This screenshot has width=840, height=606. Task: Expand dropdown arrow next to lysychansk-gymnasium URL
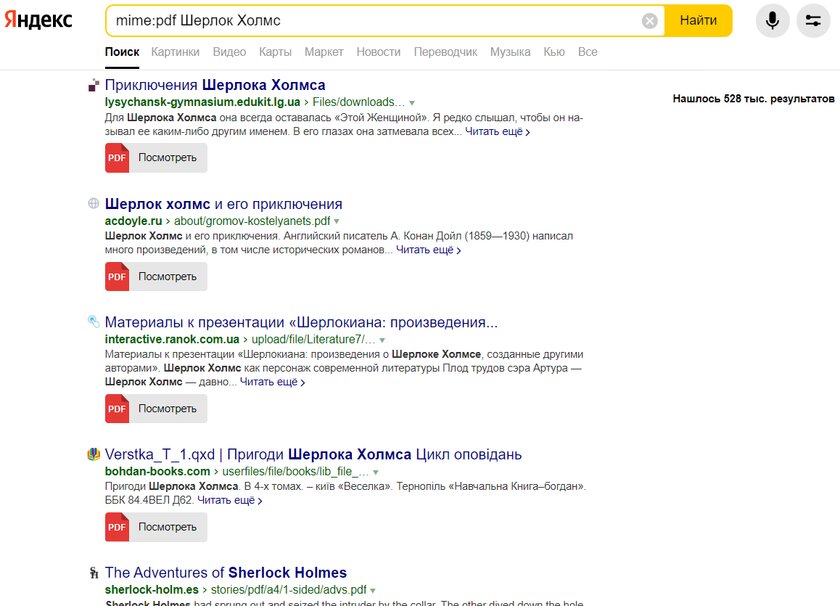(x=412, y=103)
